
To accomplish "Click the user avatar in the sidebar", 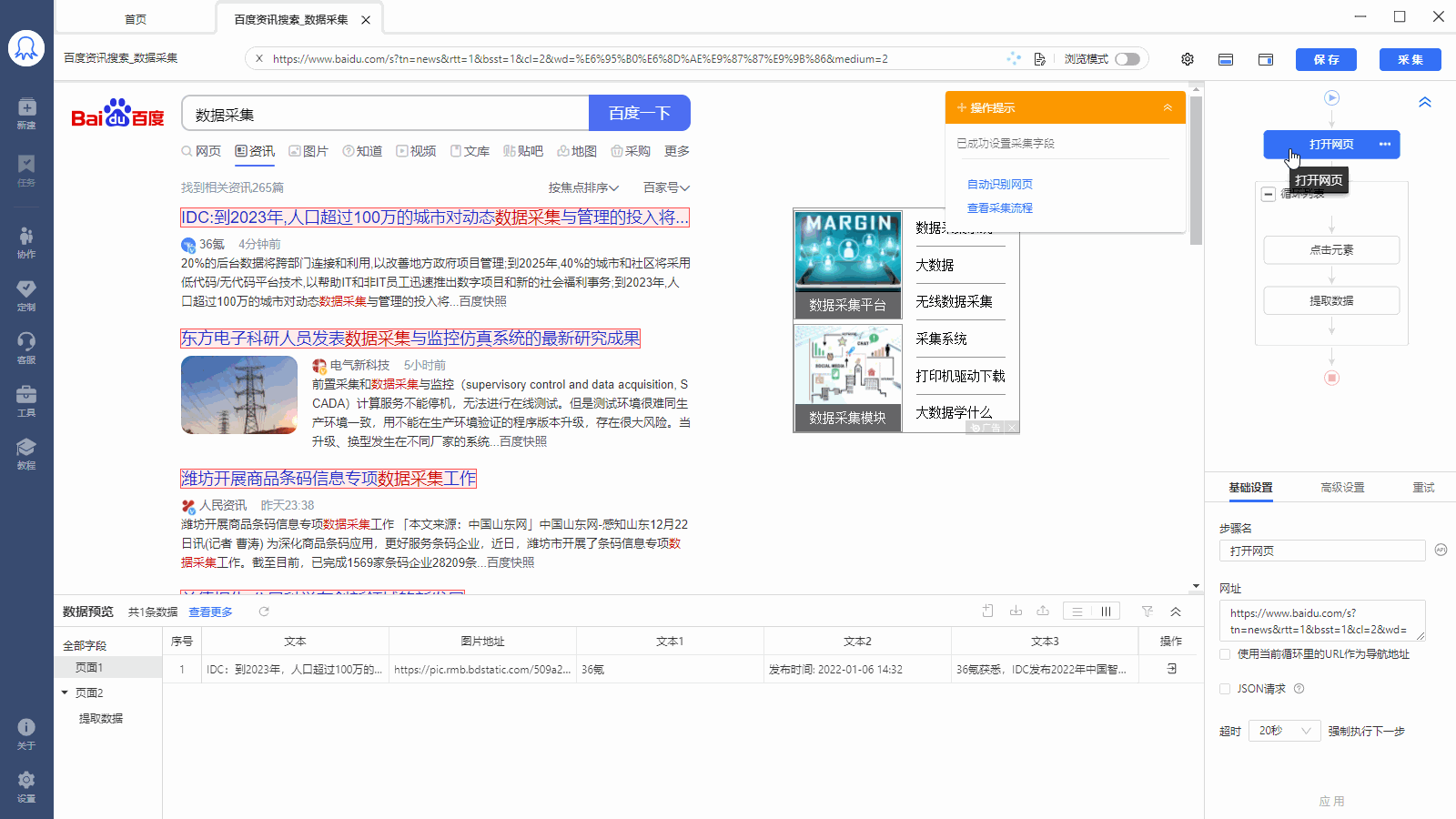I will (26, 48).
